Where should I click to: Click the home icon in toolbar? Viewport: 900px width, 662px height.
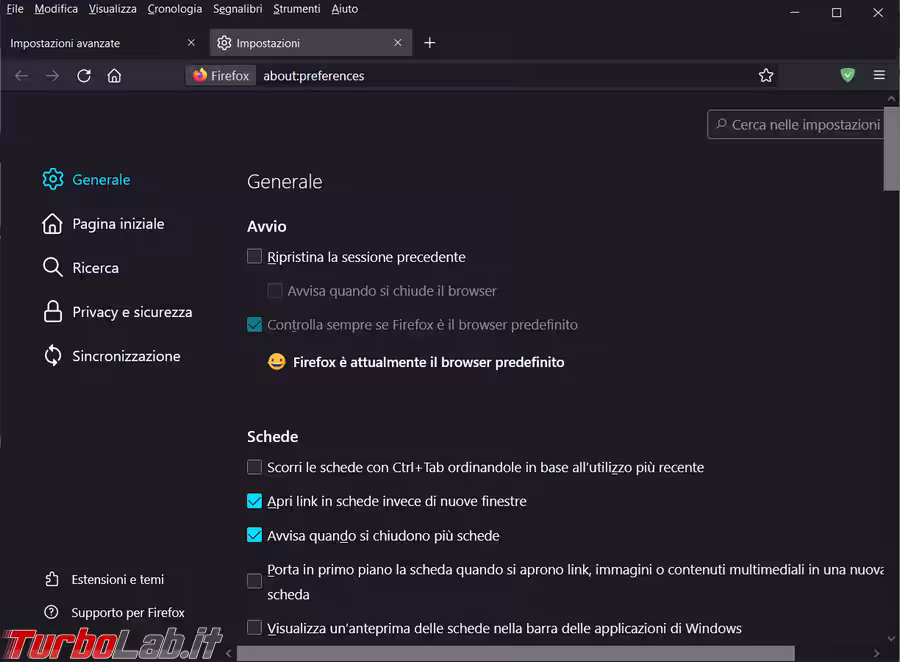114,76
